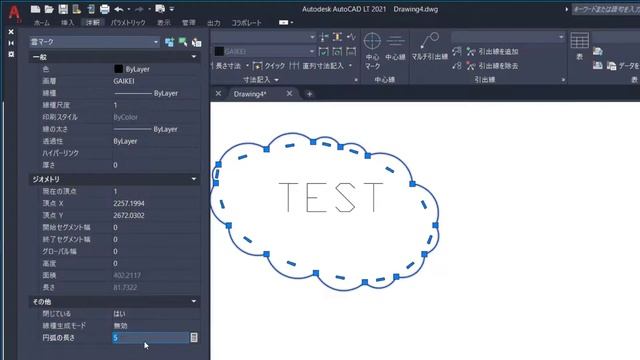Expand the 寸法記入 panel
Image resolution: width=640 pixels, height=360 pixels.
[261, 80]
